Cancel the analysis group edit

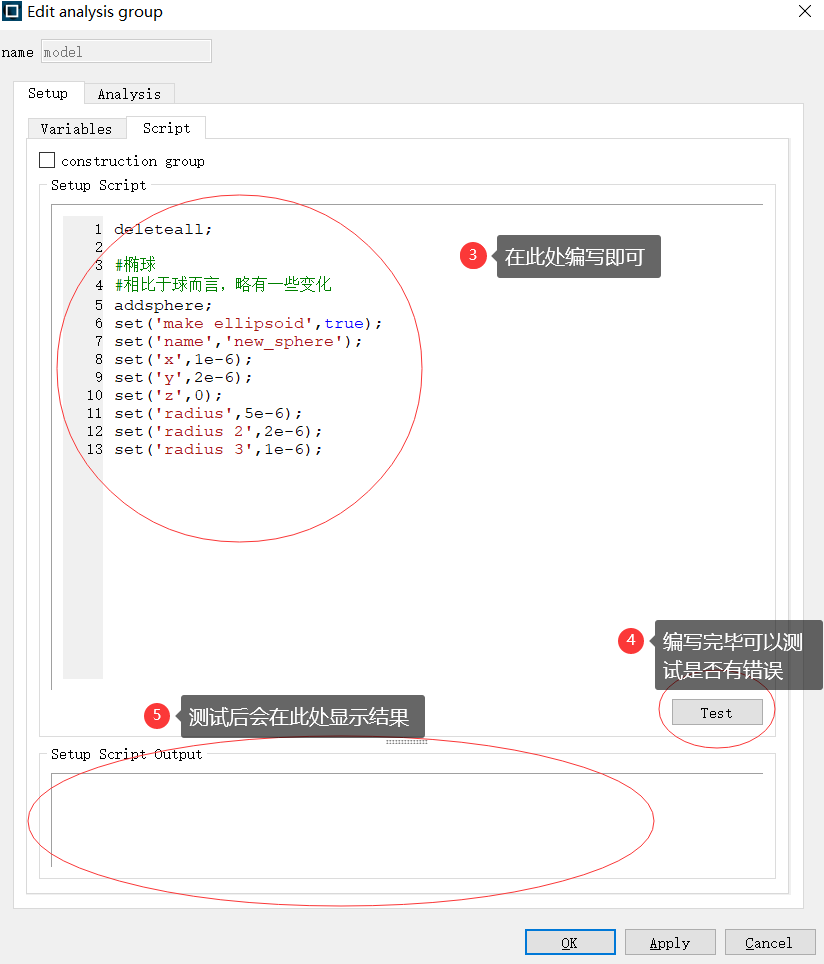770,942
